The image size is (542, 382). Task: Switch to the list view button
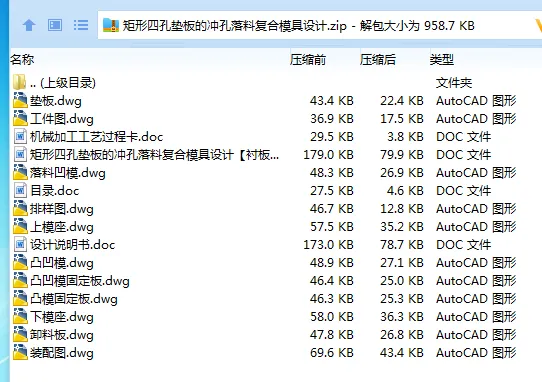coord(81,25)
